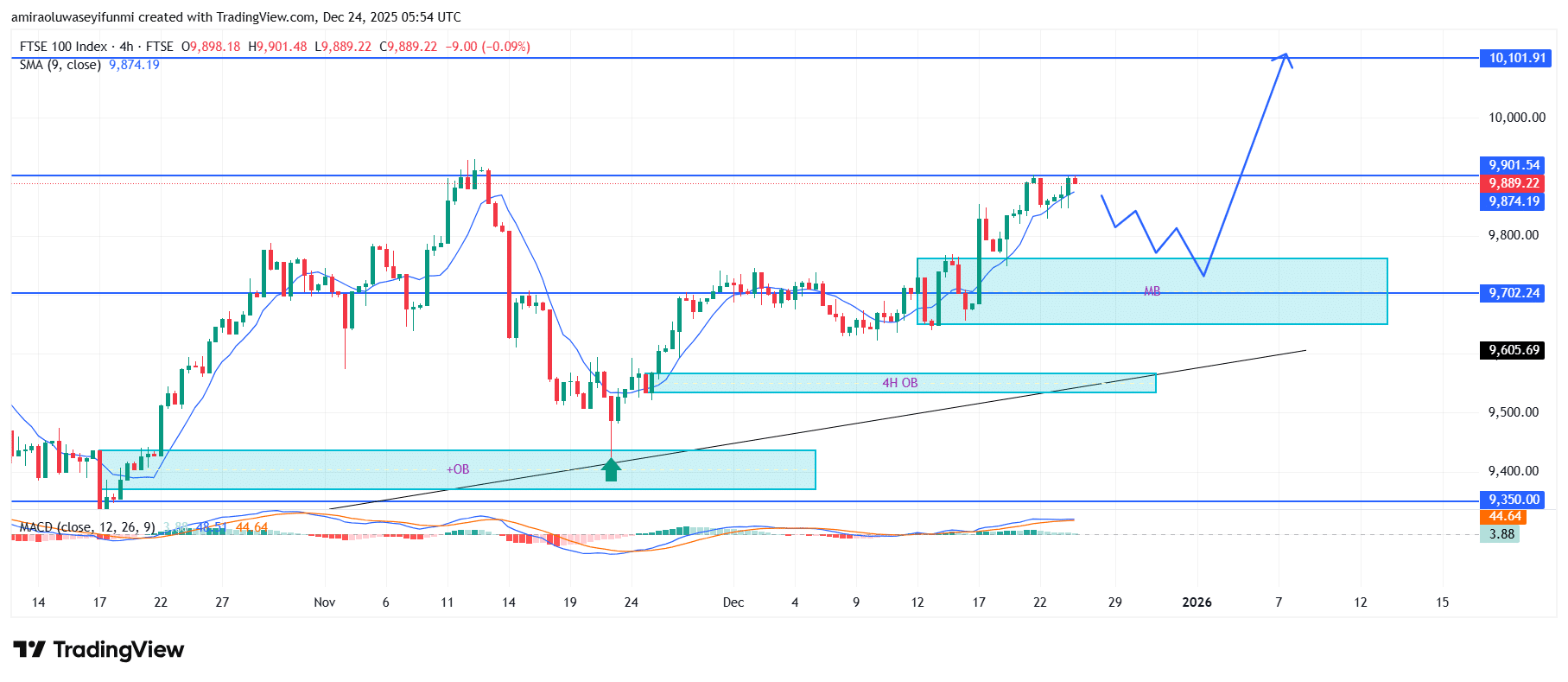
Task: Click the red 9,889.22 current price label
Action: (x=1514, y=183)
